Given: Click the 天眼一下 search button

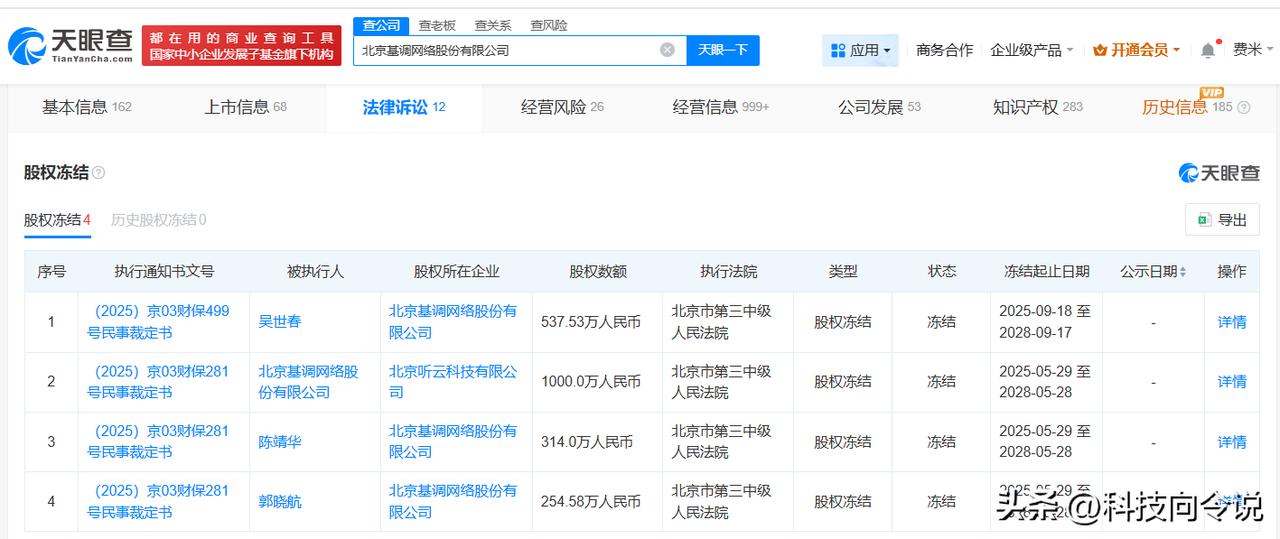Looking at the screenshot, I should click(x=723, y=50).
